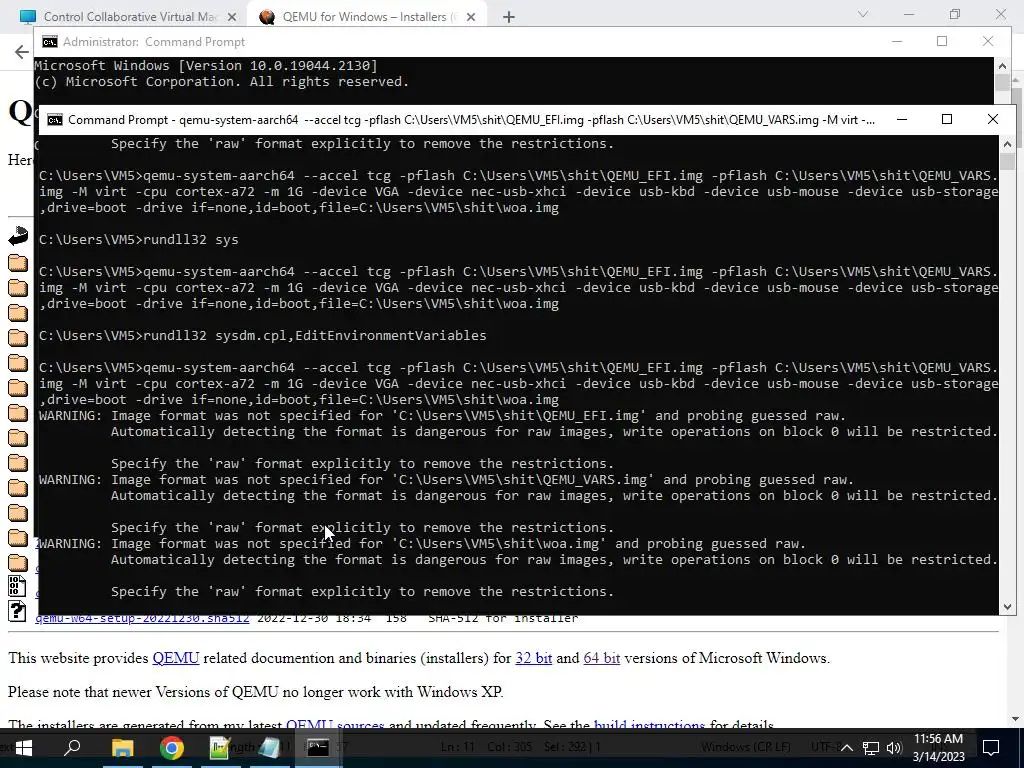Open the network icon in the system tray

coord(871,748)
